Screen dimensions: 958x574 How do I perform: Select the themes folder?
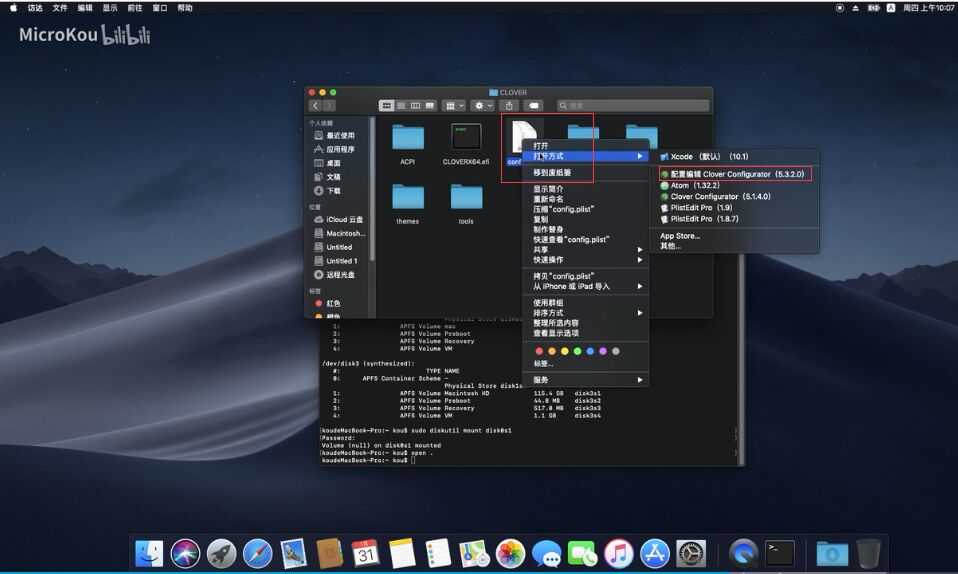[x=408, y=204]
